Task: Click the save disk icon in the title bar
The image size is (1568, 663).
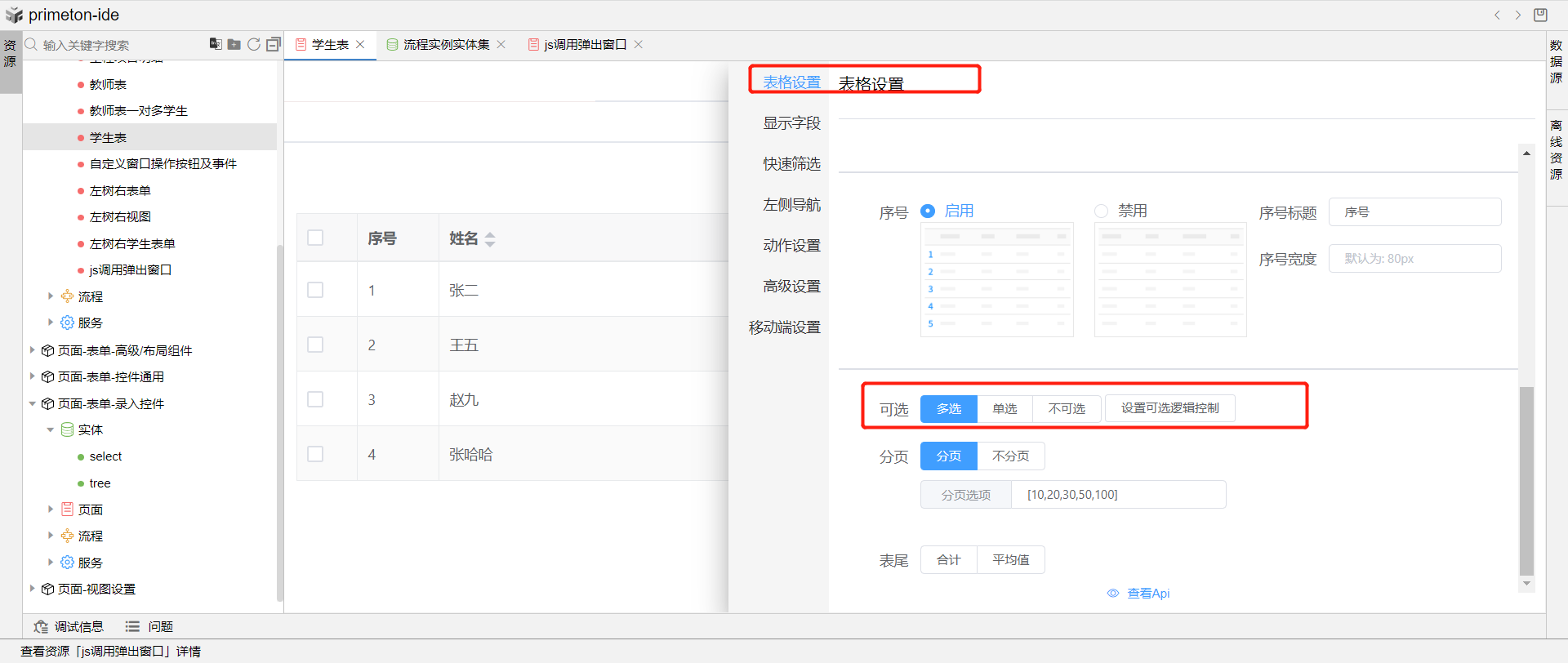Action: pos(1540,15)
